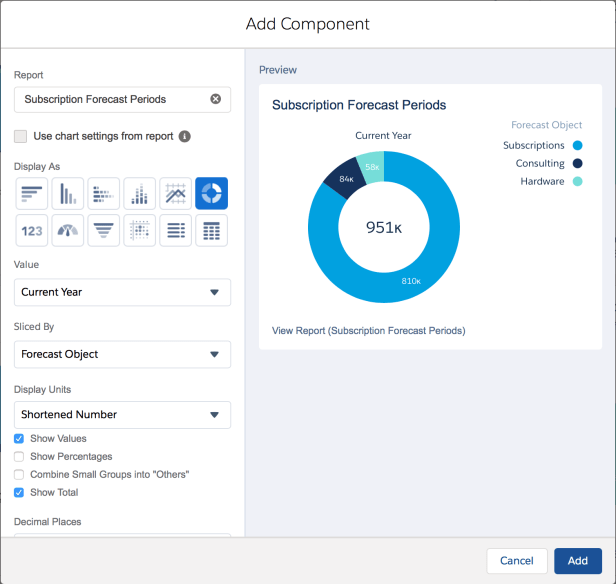Viewport: 616px width, 584px height.
Task: Select the gauge chart display type
Action: point(67,230)
